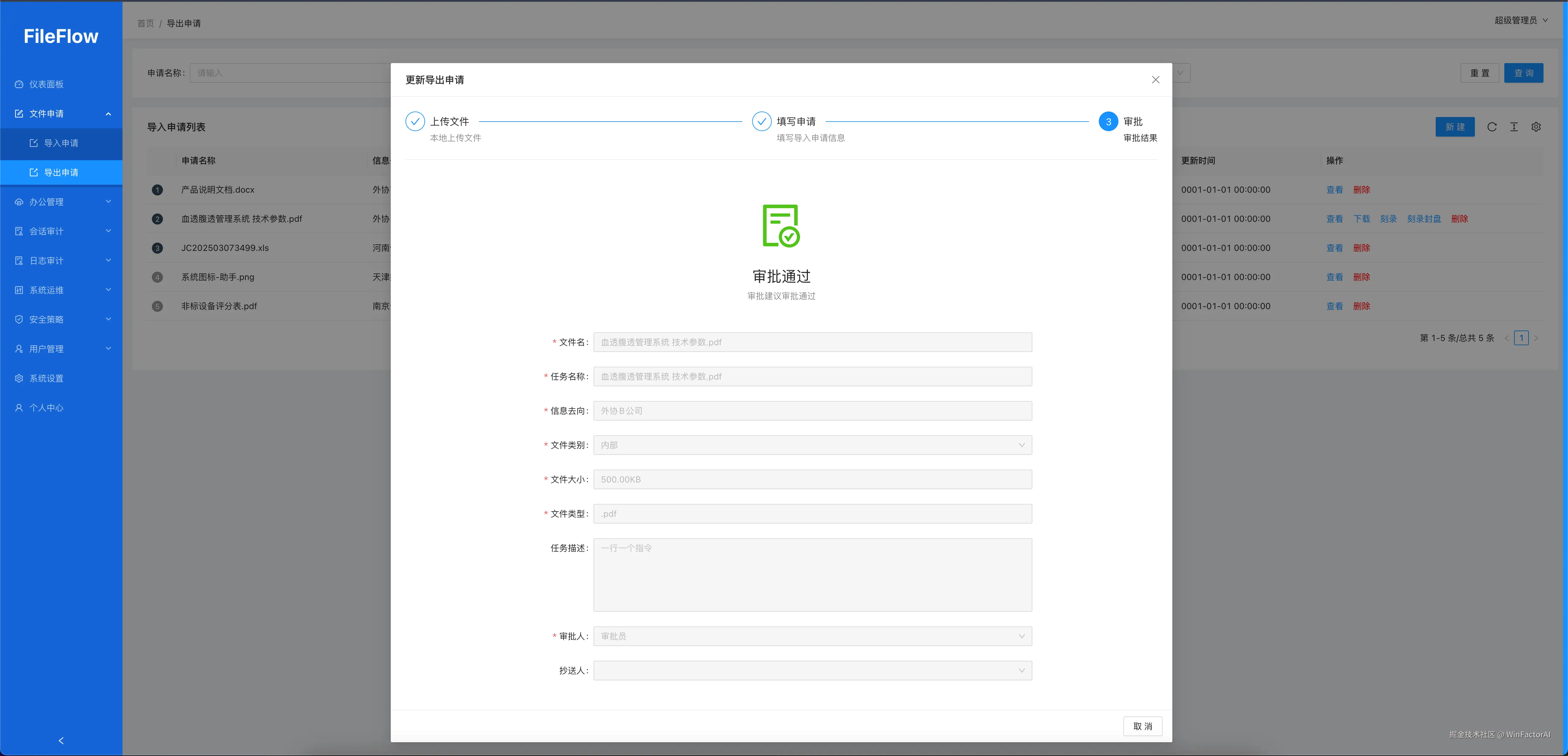Click the row height density icon above table
The image size is (1568, 756).
coord(1514,127)
